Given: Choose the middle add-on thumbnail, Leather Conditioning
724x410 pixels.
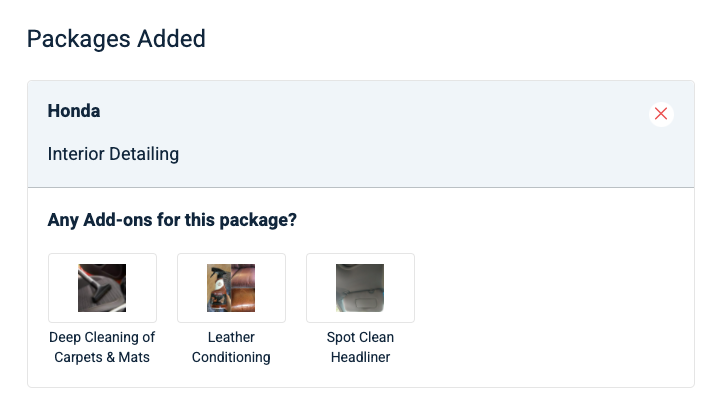Looking at the screenshot, I should coord(231,288).
